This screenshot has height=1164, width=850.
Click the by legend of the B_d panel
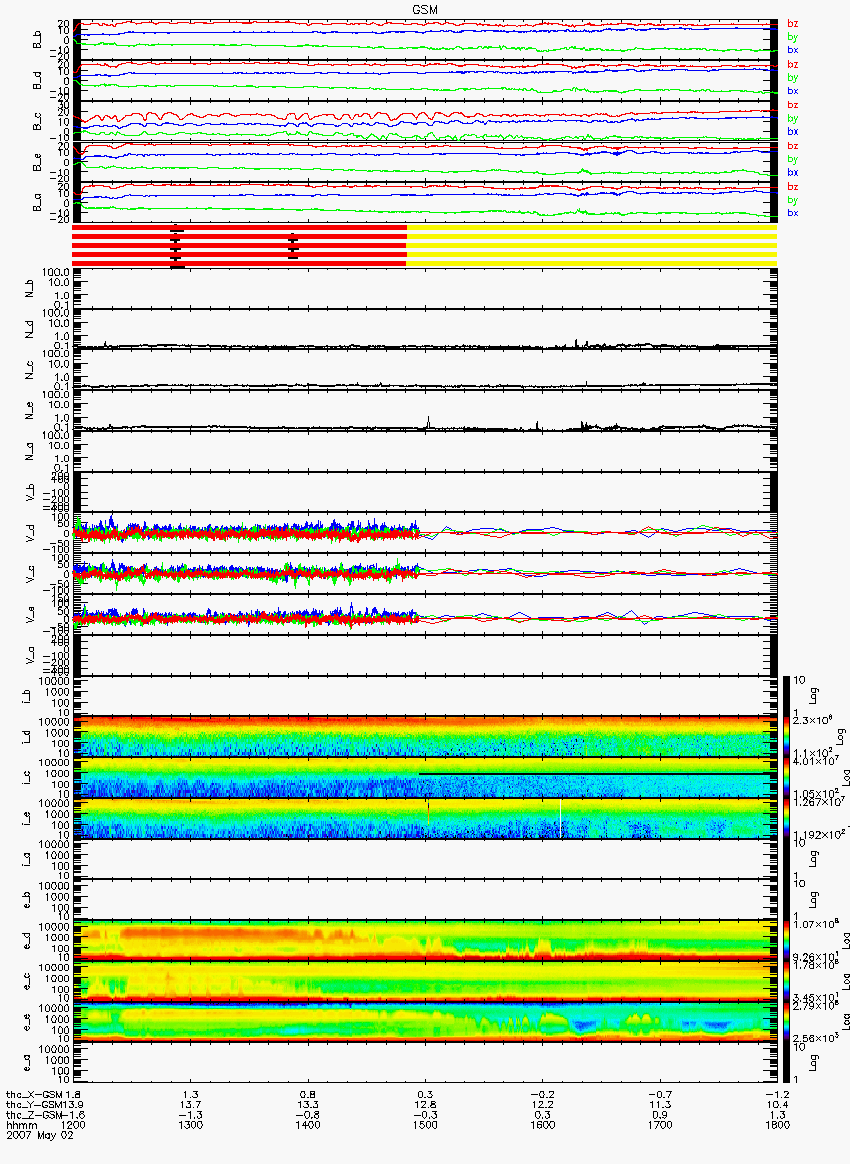point(792,77)
